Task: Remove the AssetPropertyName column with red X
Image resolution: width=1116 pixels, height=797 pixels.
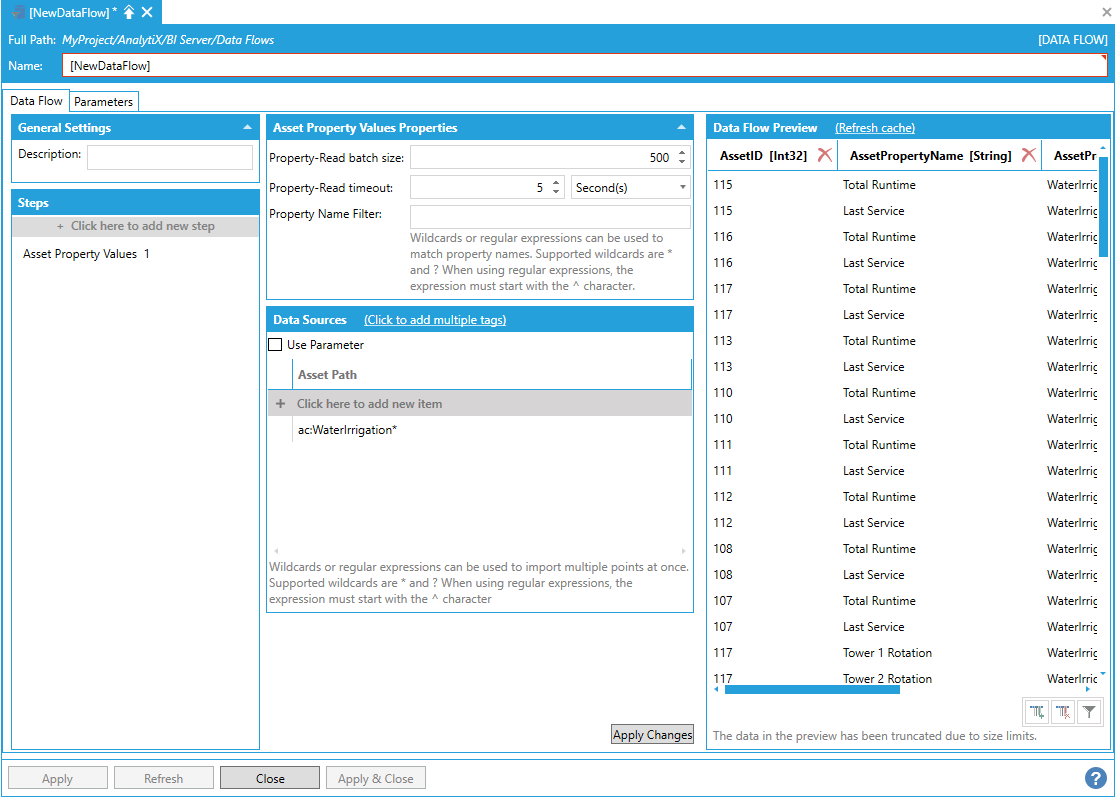Action: 1028,155
